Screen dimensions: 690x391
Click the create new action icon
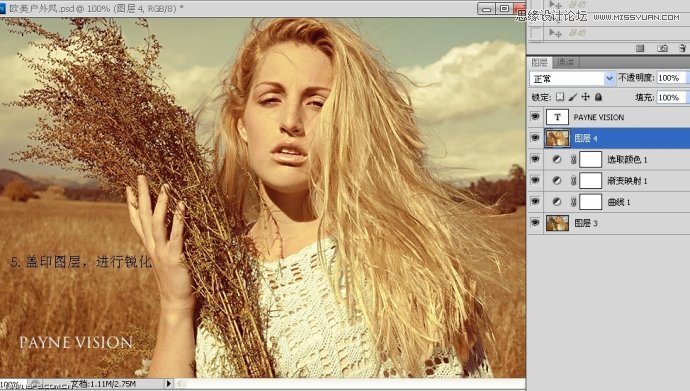coord(662,48)
